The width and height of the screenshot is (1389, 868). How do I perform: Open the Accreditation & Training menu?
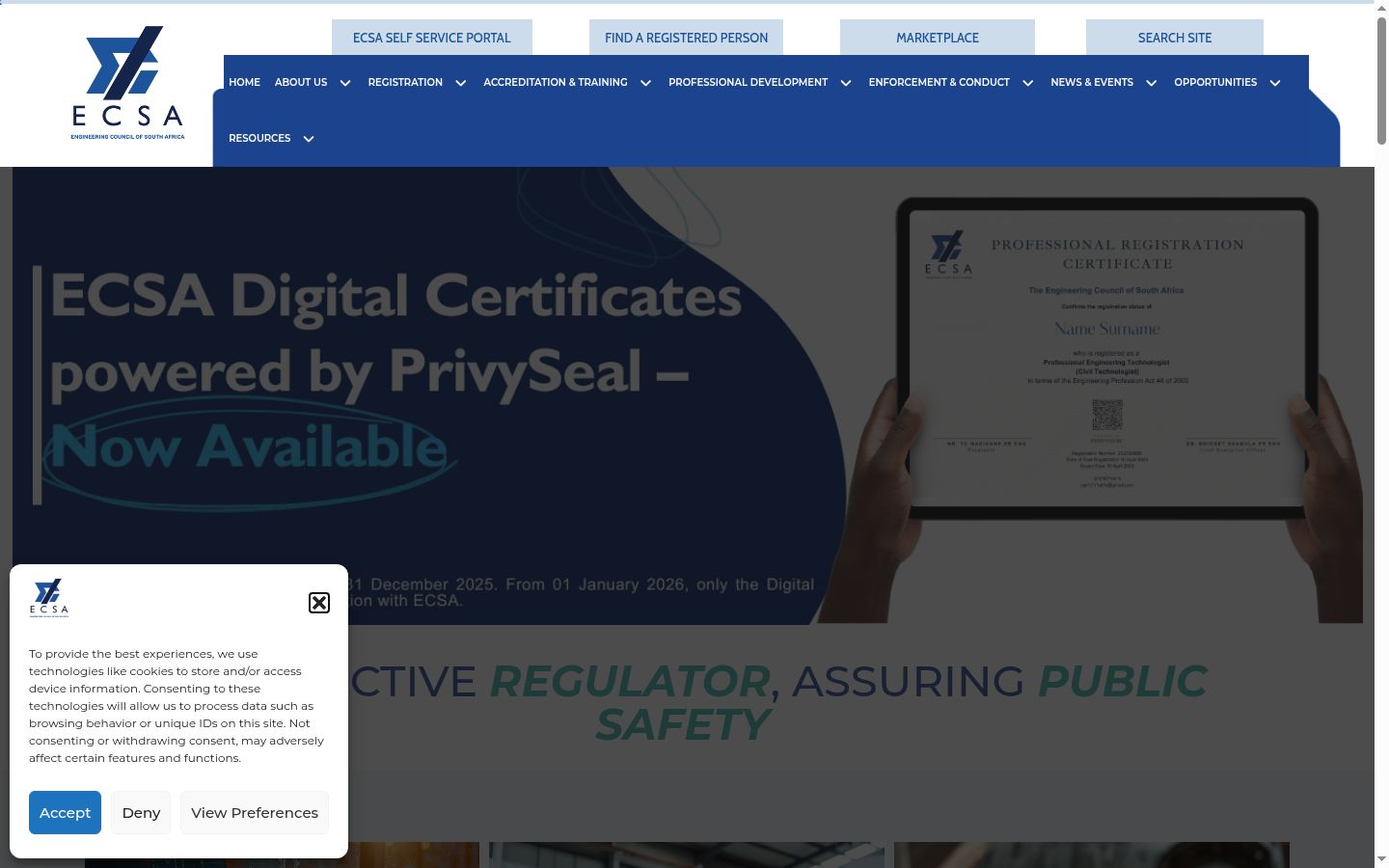tap(556, 83)
